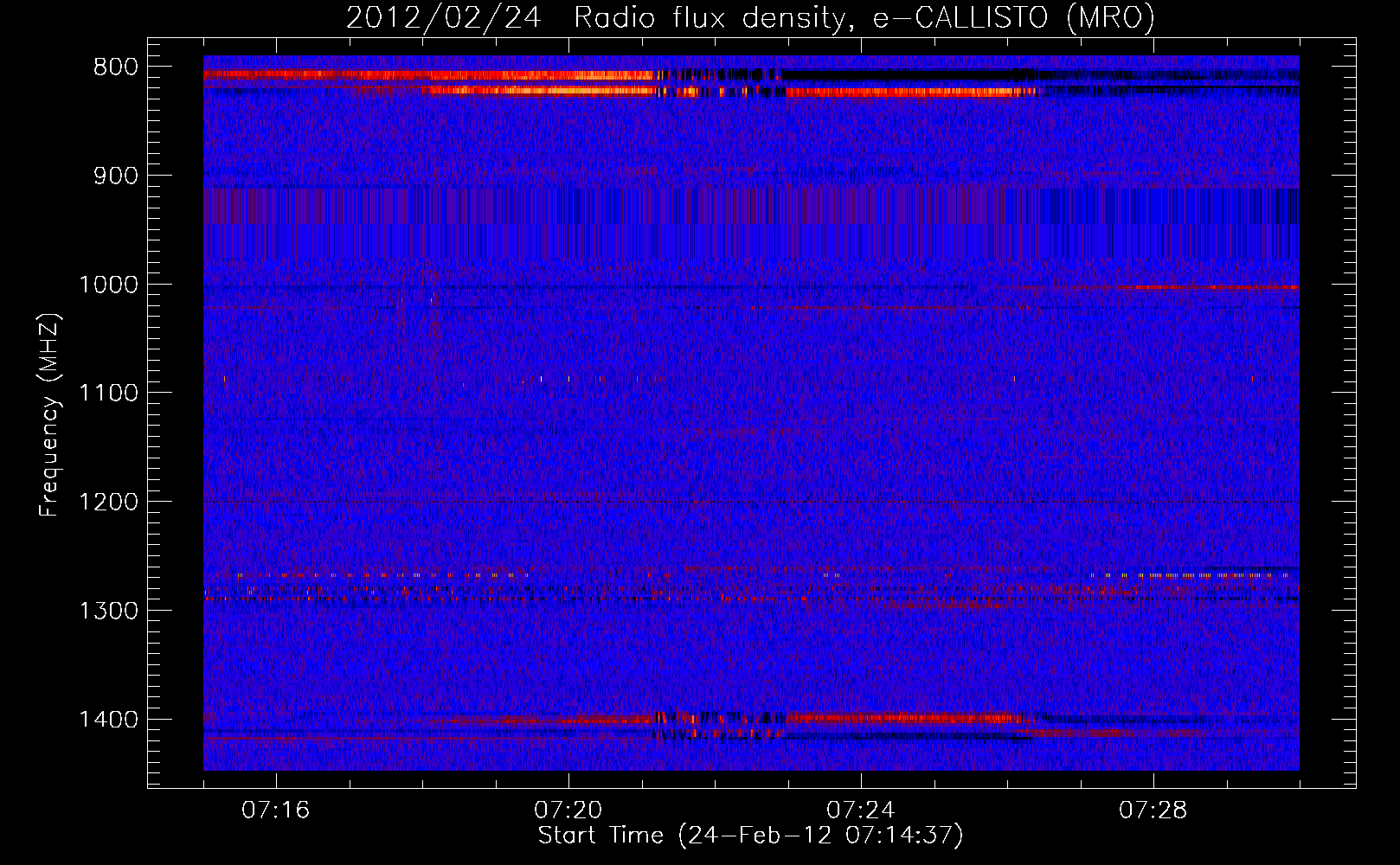Screen dimensions: 1400x865
Task: Select the 800 frequency axis label
Action: click(115, 67)
